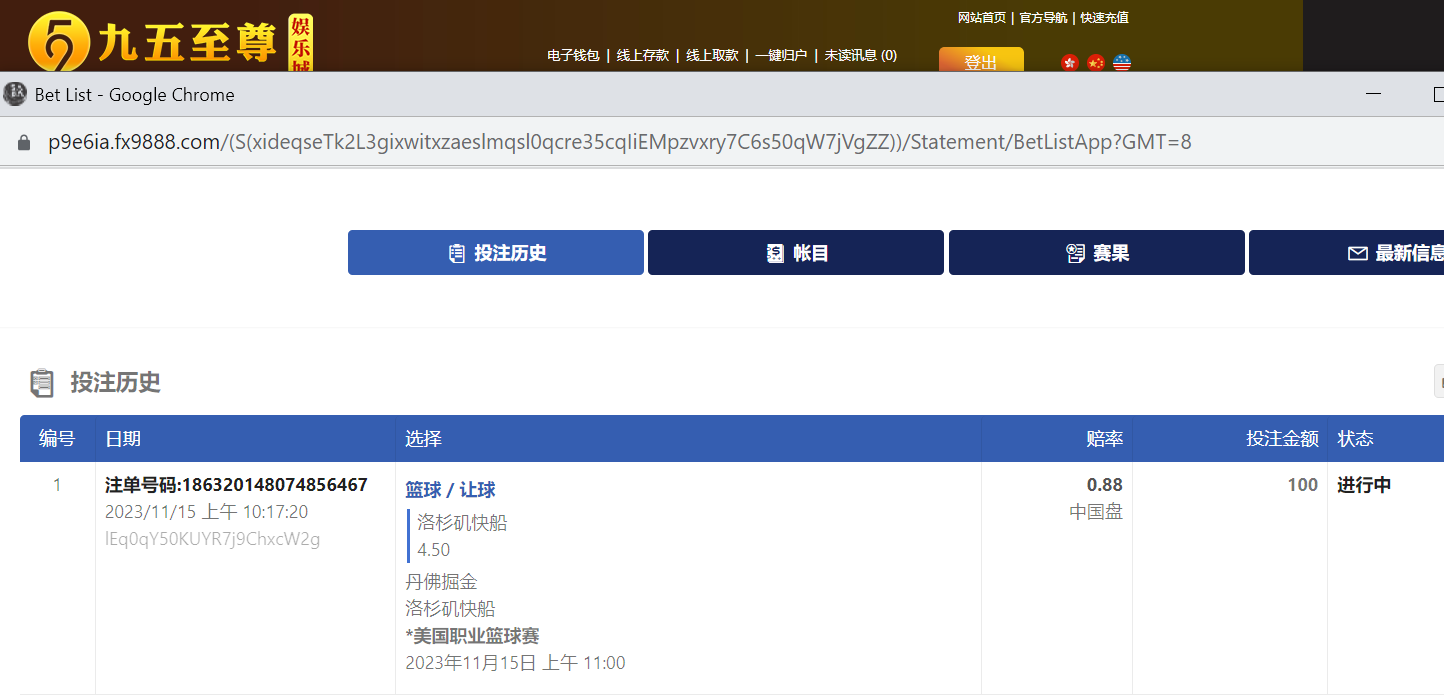
Task: Switch to the 帐目 tab
Action: pyautogui.click(x=796, y=253)
